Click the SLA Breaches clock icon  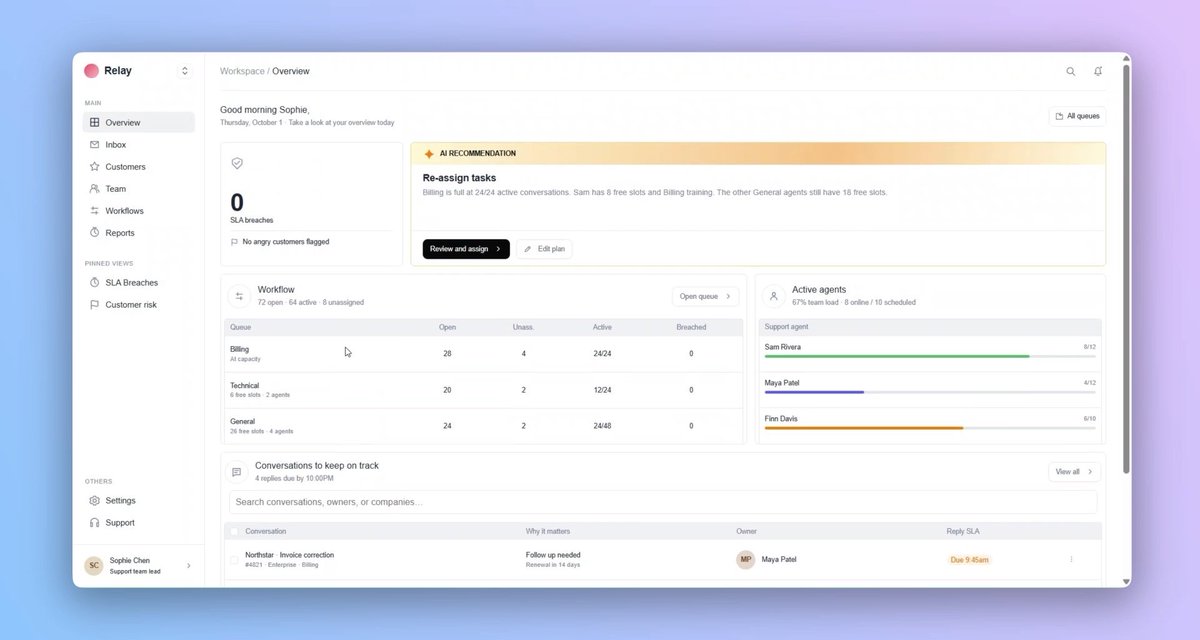pyautogui.click(x=94, y=283)
